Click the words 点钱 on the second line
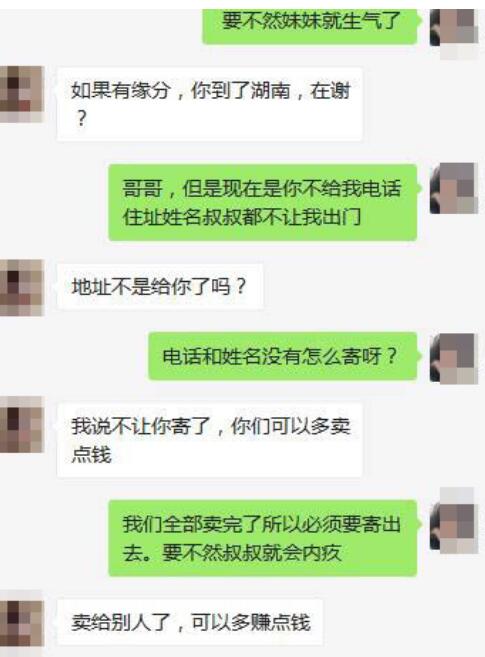The image size is (485, 657). [x=91, y=455]
